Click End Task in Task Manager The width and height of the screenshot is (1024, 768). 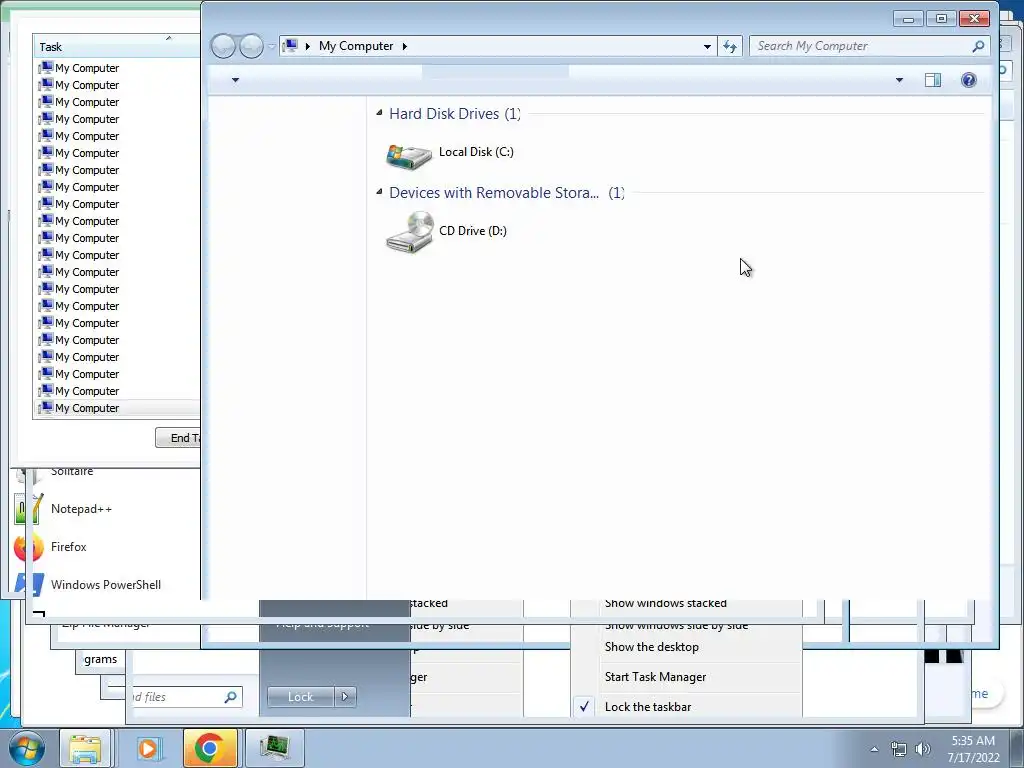coord(178,438)
